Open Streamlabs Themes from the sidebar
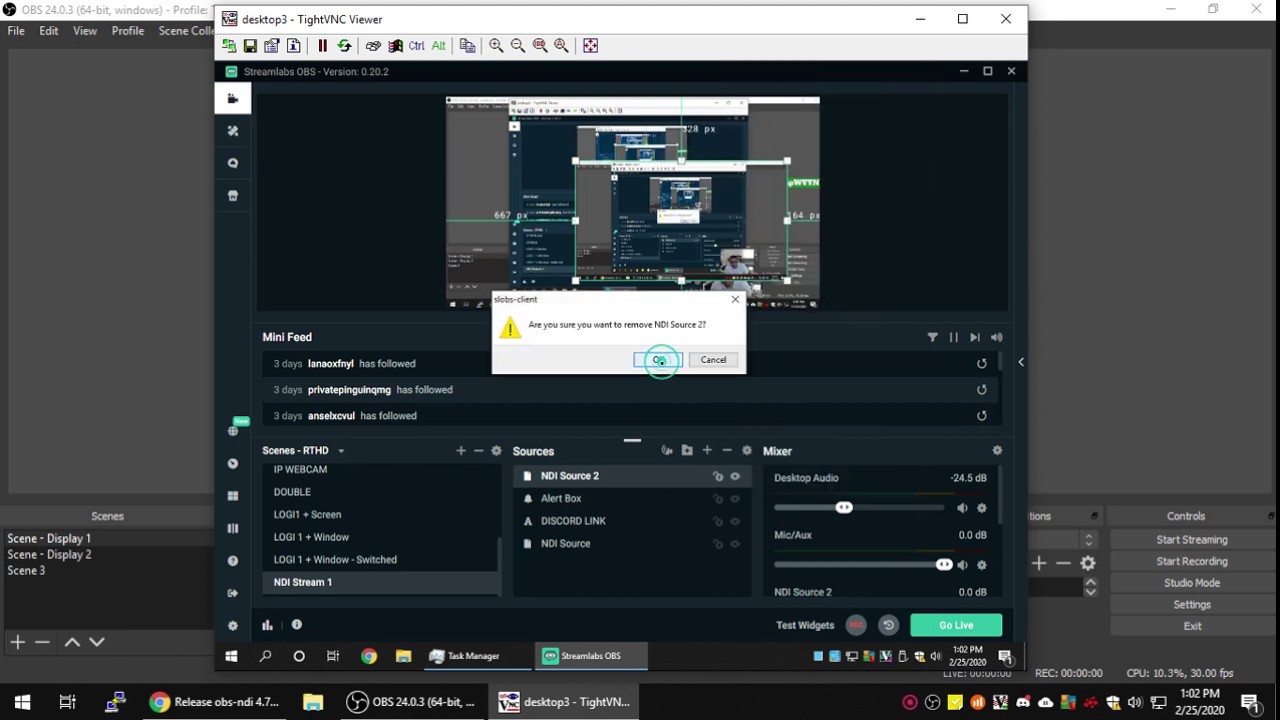Image resolution: width=1280 pixels, height=720 pixels. click(233, 131)
